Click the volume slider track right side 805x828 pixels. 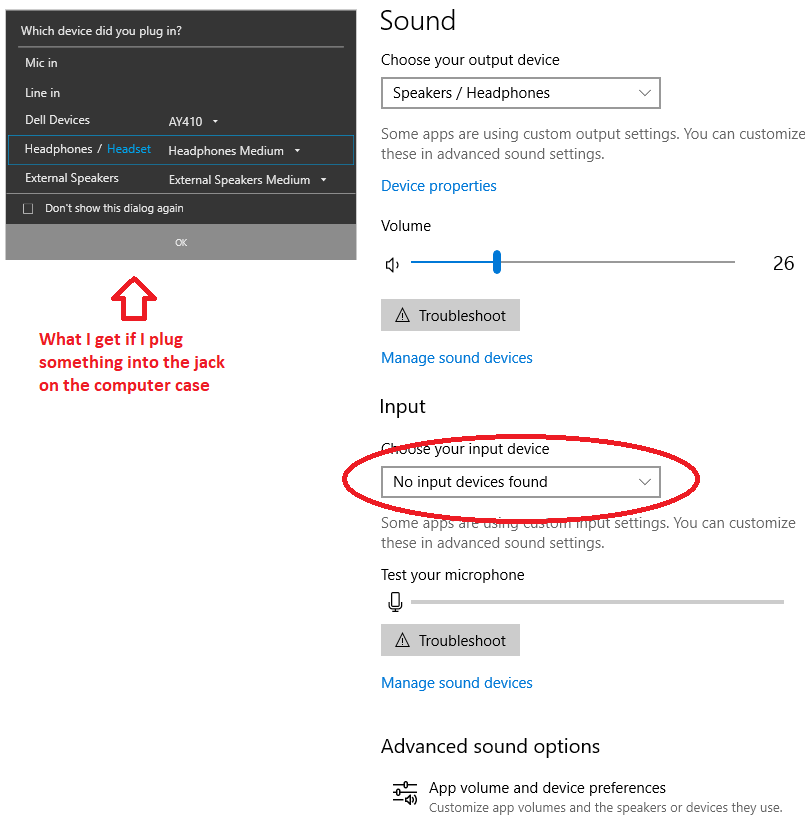tap(618, 262)
